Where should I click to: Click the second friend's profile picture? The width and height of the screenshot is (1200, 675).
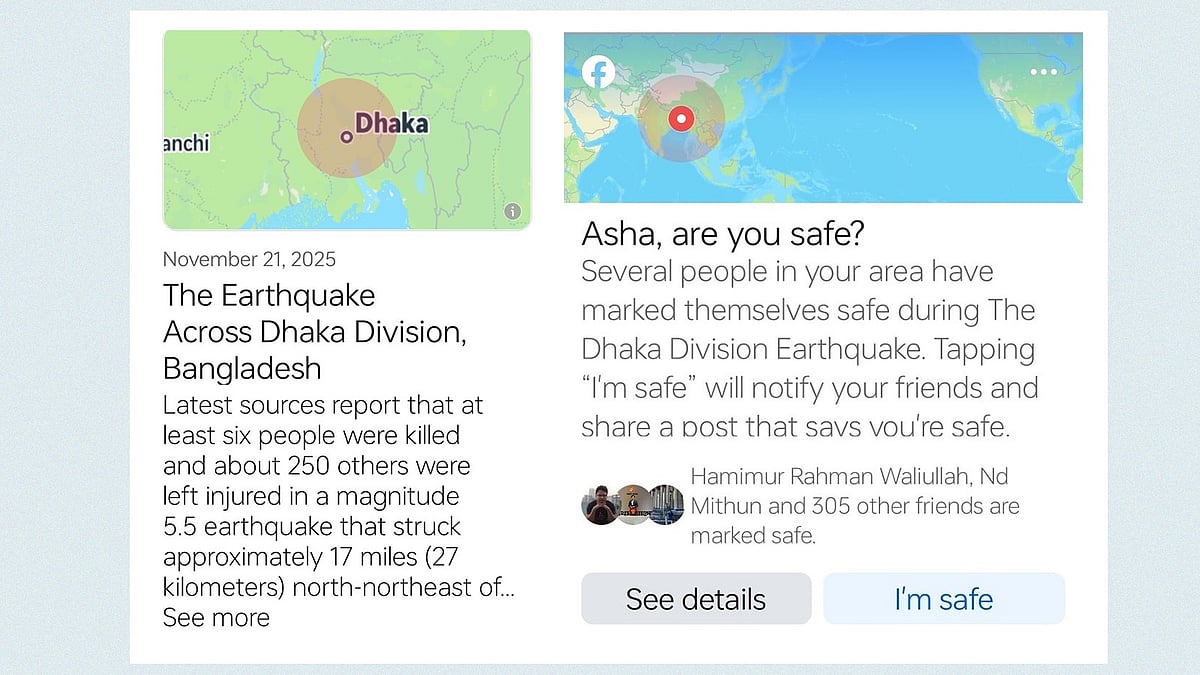[632, 505]
